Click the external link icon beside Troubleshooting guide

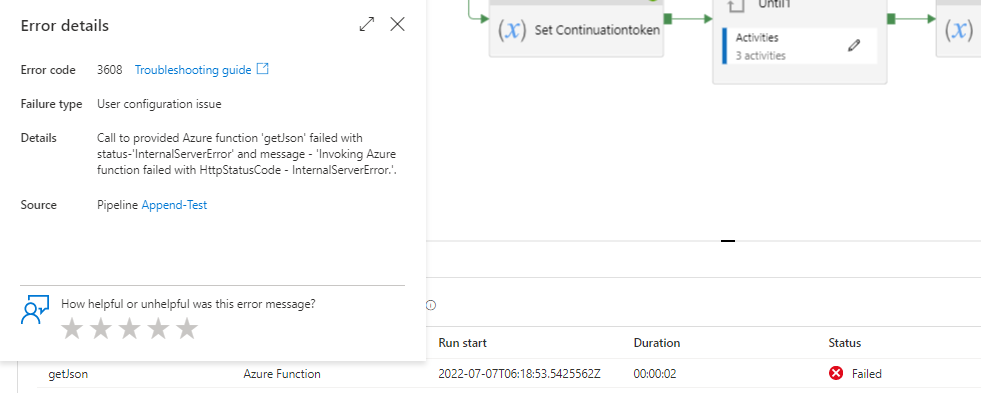coord(263,69)
